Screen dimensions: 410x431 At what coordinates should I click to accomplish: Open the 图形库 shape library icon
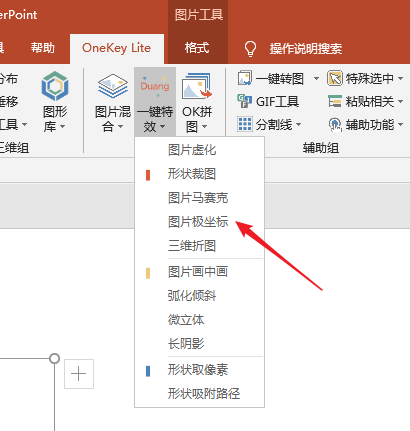(55, 86)
